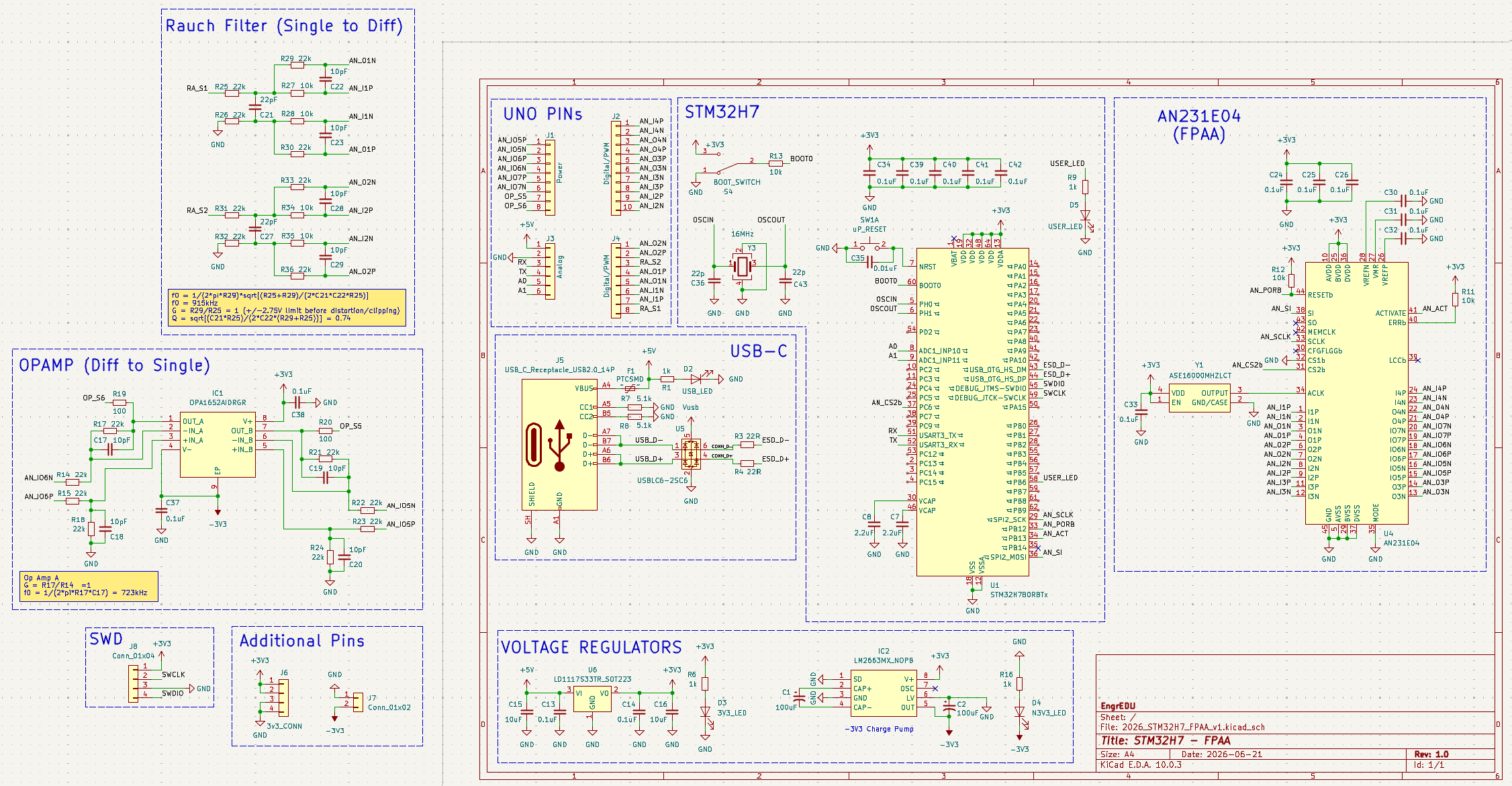Select the 'AN_O2N' label in Rauch Filter
Viewport: 1512px width, 786px height.
363,182
